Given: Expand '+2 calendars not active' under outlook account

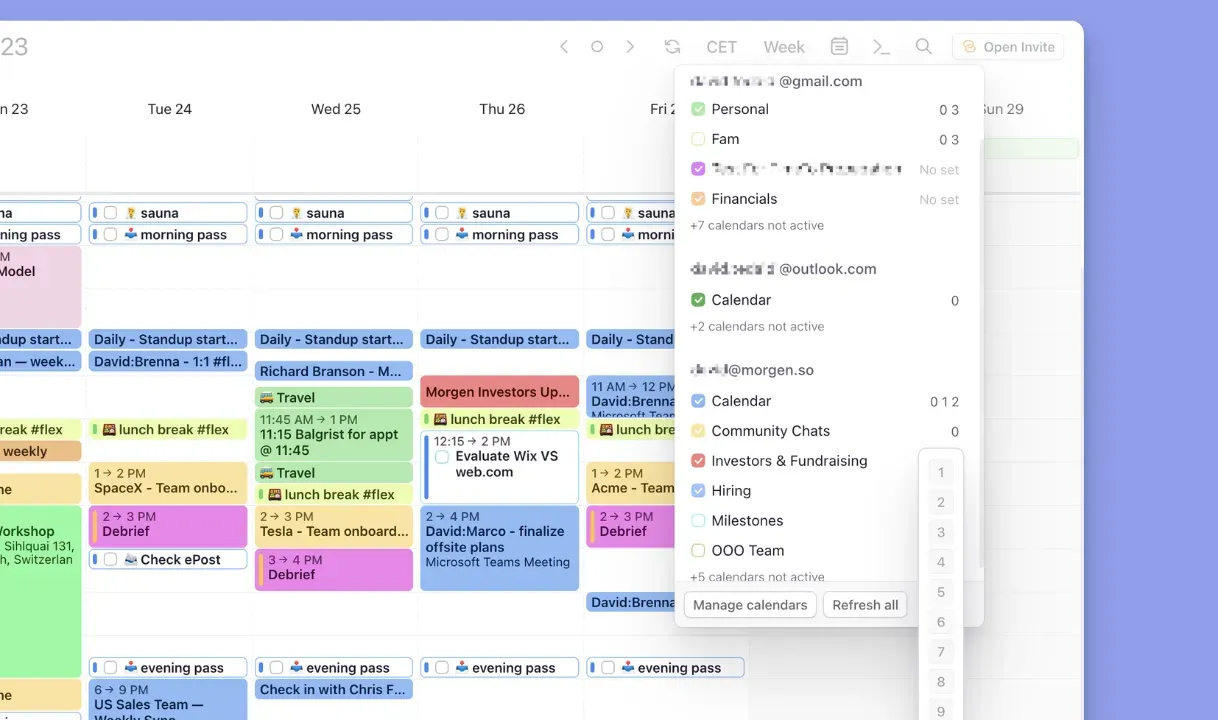Looking at the screenshot, I should [x=756, y=326].
